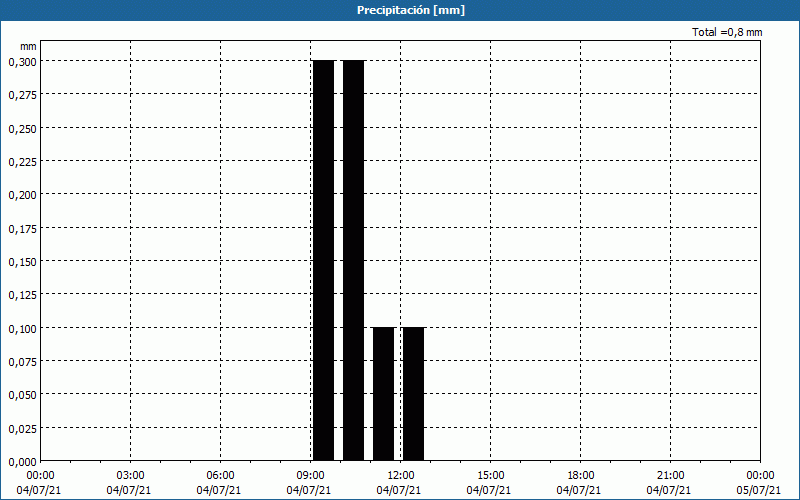Viewport: 800px width, 500px height.
Task: Click the 0,025 y-axis label
Action: [x=22, y=429]
